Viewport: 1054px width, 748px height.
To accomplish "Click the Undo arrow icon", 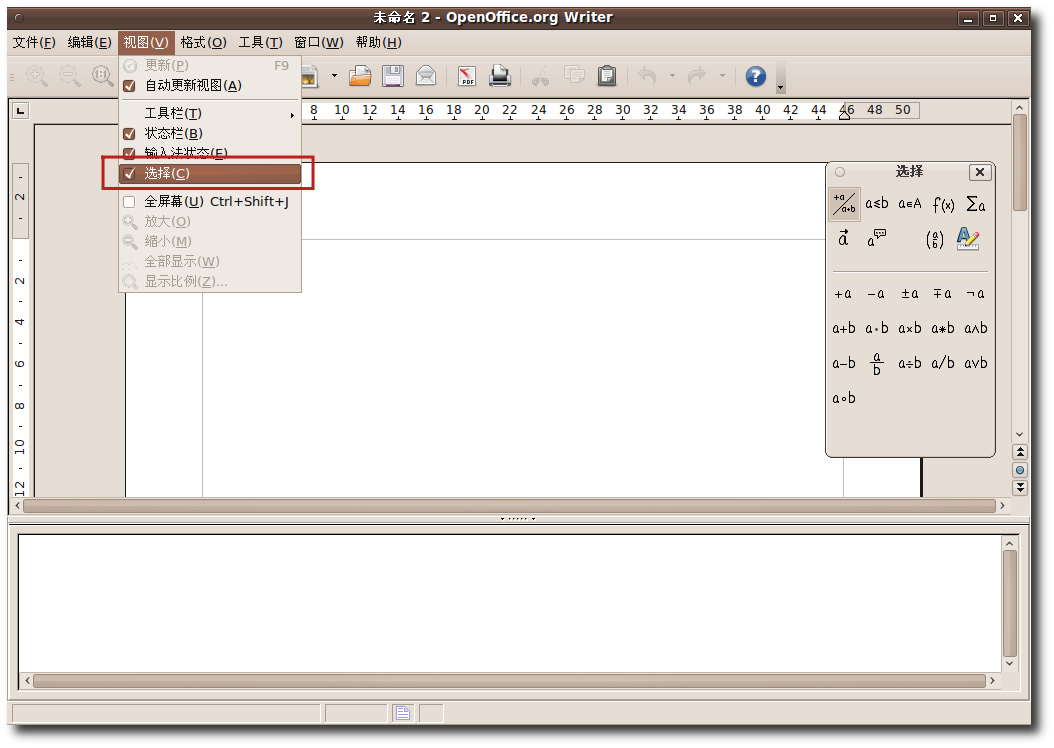I will click(647, 76).
